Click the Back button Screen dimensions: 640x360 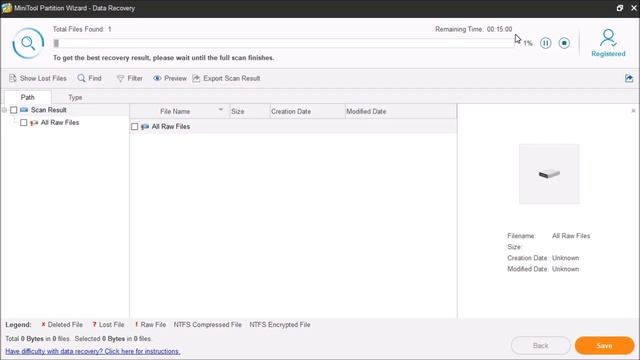pos(540,345)
